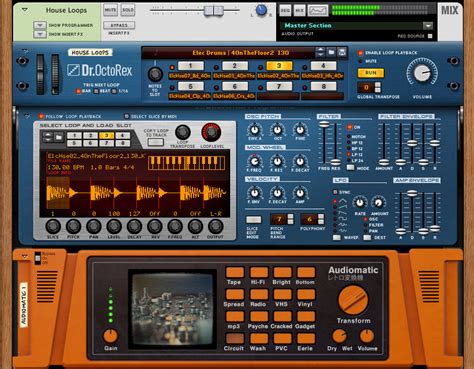Click the save patch floppy icon
Image resolution: width=474 pixels, height=369 pixels.
coord(341,52)
